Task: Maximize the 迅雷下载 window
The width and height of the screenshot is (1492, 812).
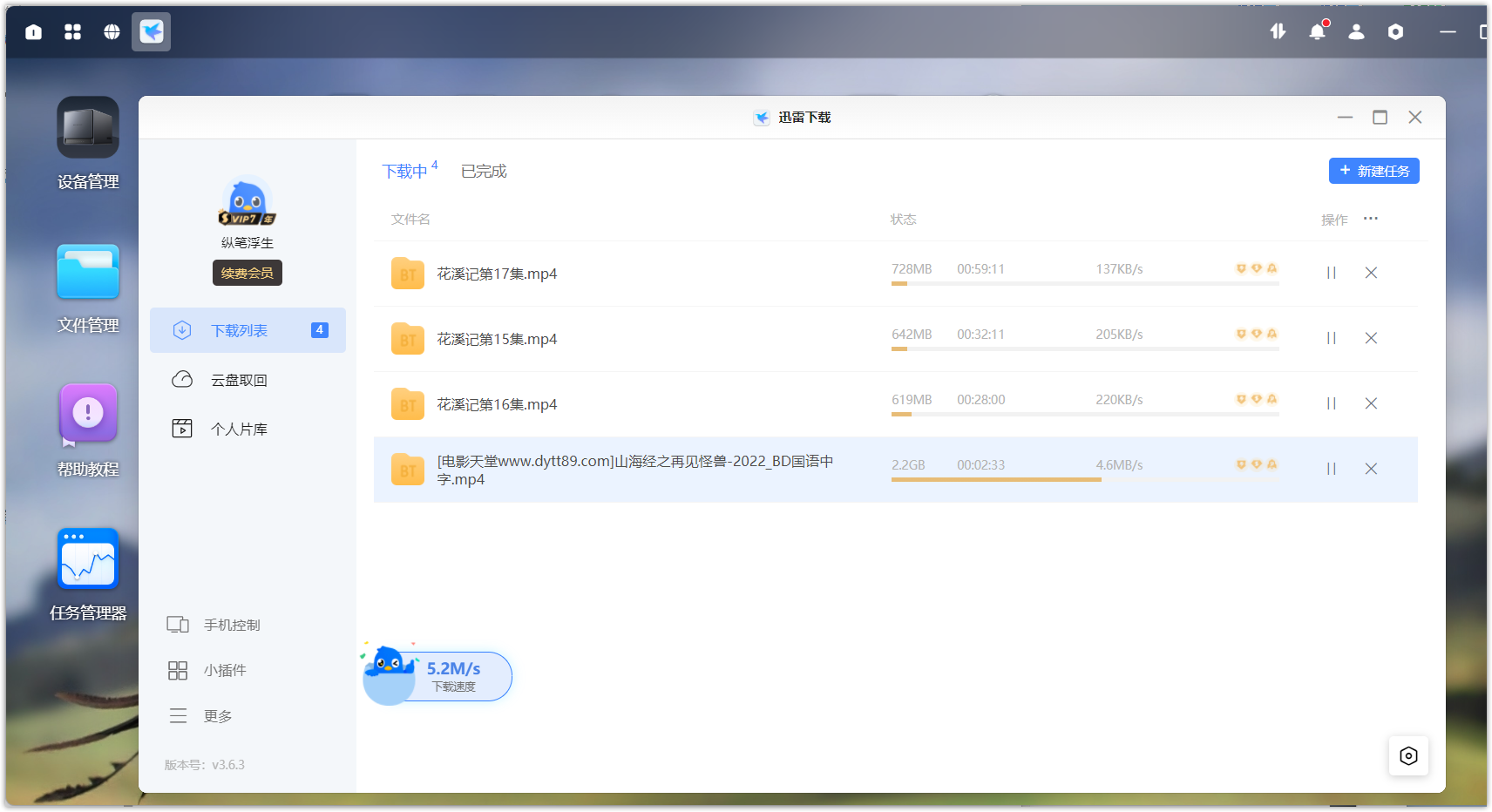Action: click(x=1380, y=117)
